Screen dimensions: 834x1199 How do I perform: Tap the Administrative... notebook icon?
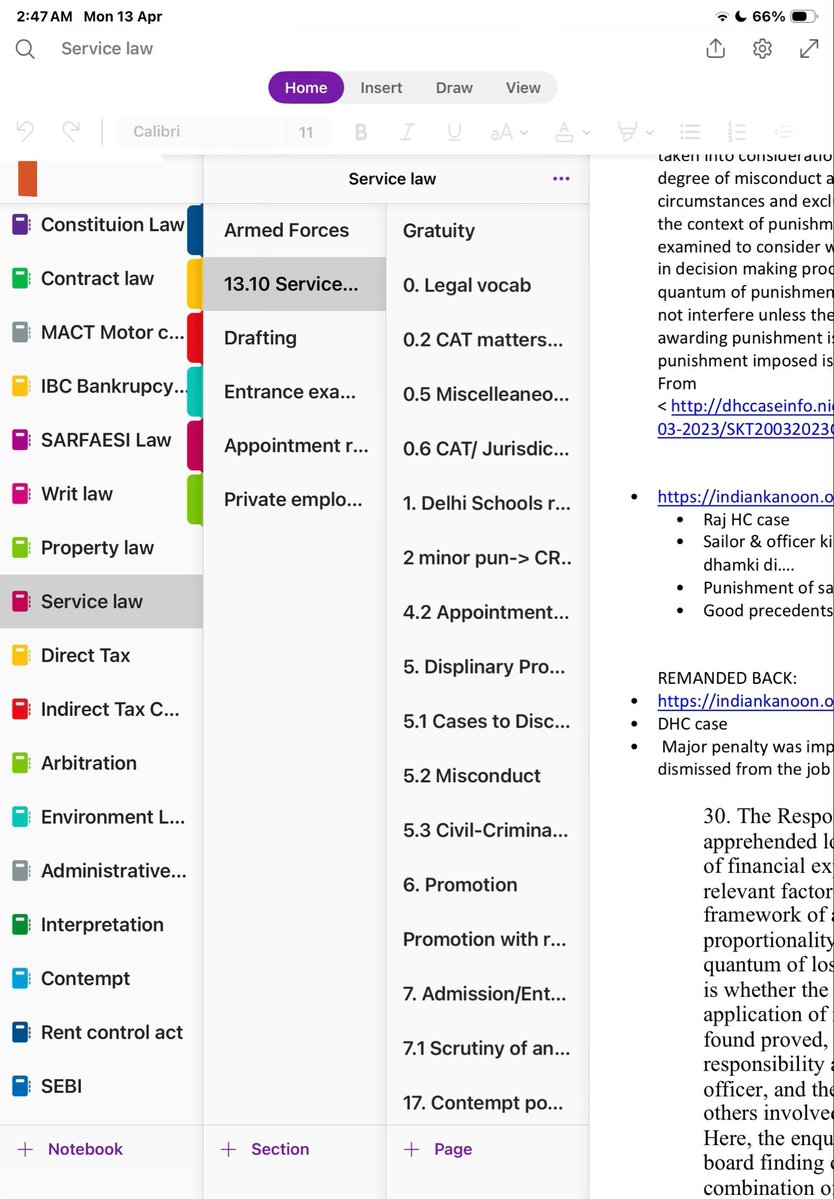21,870
